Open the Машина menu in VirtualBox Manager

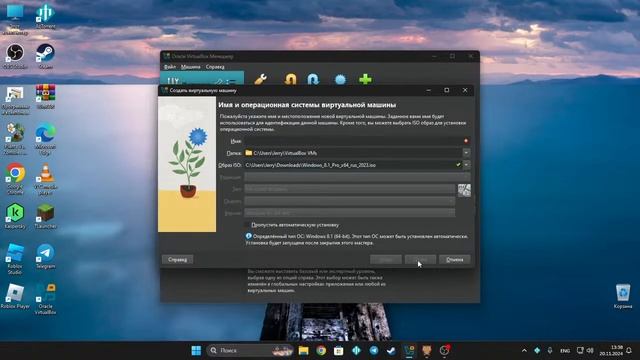point(191,67)
